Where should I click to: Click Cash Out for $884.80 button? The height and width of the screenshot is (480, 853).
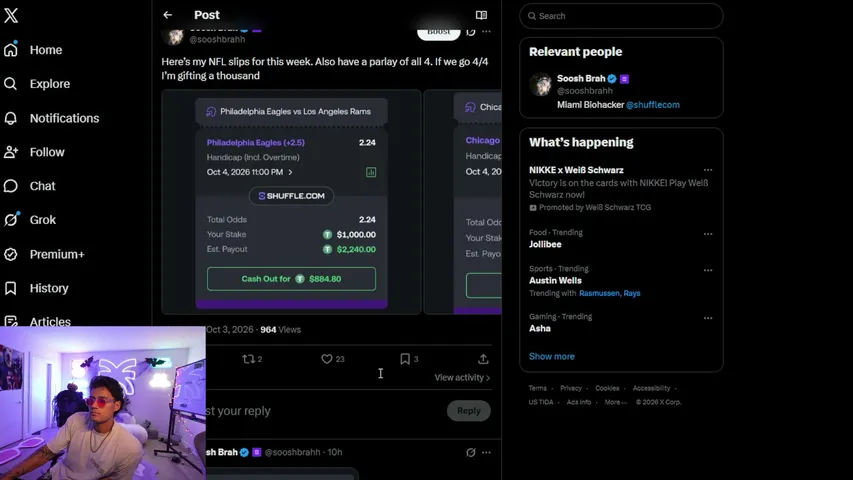point(291,279)
